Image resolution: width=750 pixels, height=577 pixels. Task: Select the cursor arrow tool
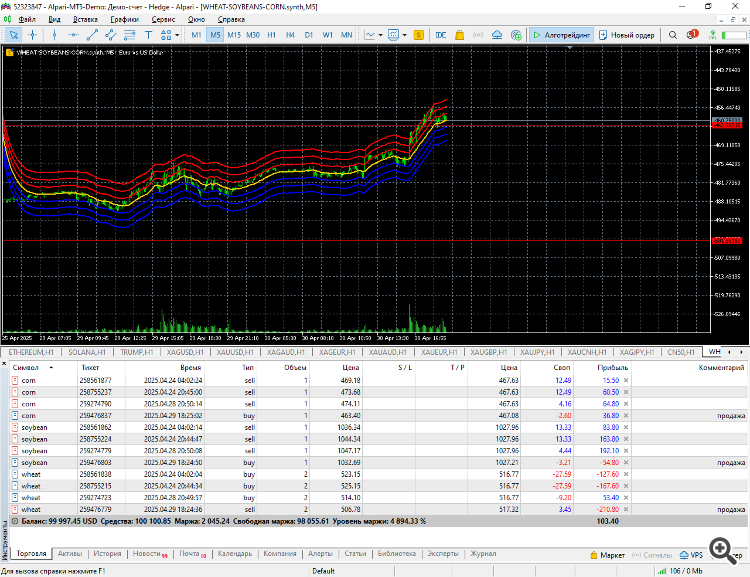(13, 35)
